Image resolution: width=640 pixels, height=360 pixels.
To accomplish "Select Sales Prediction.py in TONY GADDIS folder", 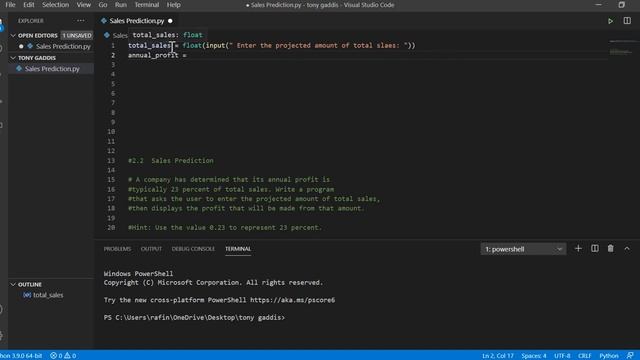I will click(x=52, y=69).
